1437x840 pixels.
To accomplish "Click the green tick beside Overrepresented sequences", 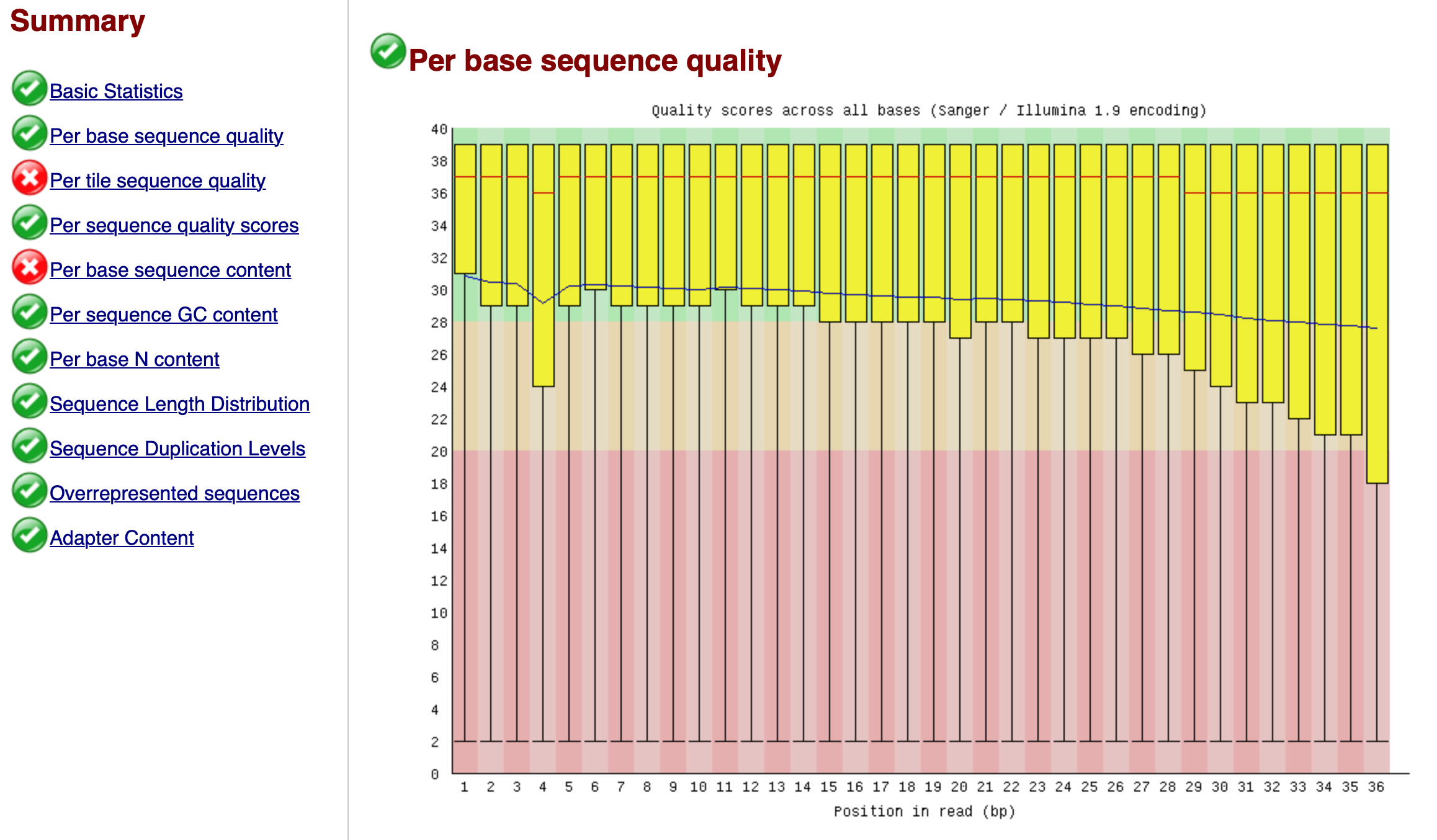I will [29, 493].
